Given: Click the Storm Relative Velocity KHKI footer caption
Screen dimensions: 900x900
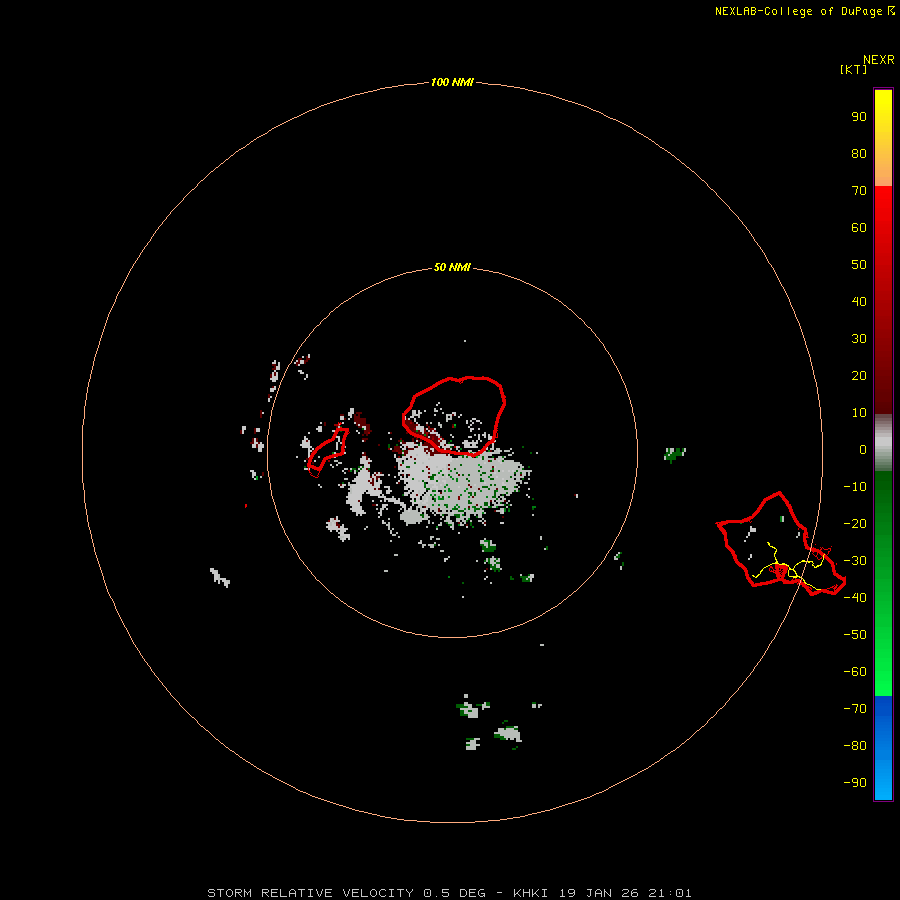Looking at the screenshot, I should pyautogui.click(x=449, y=893).
